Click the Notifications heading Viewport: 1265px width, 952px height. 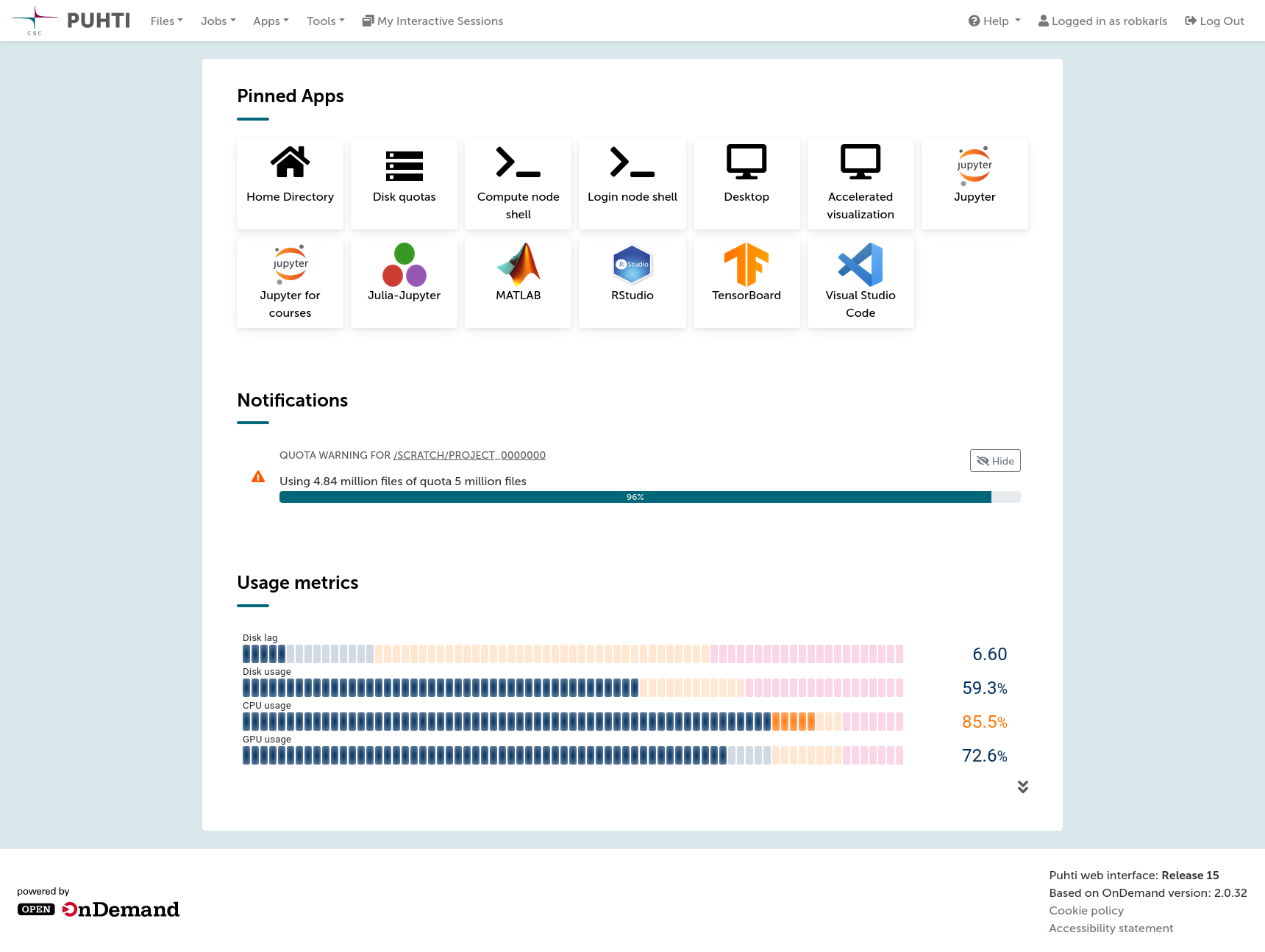pos(292,401)
